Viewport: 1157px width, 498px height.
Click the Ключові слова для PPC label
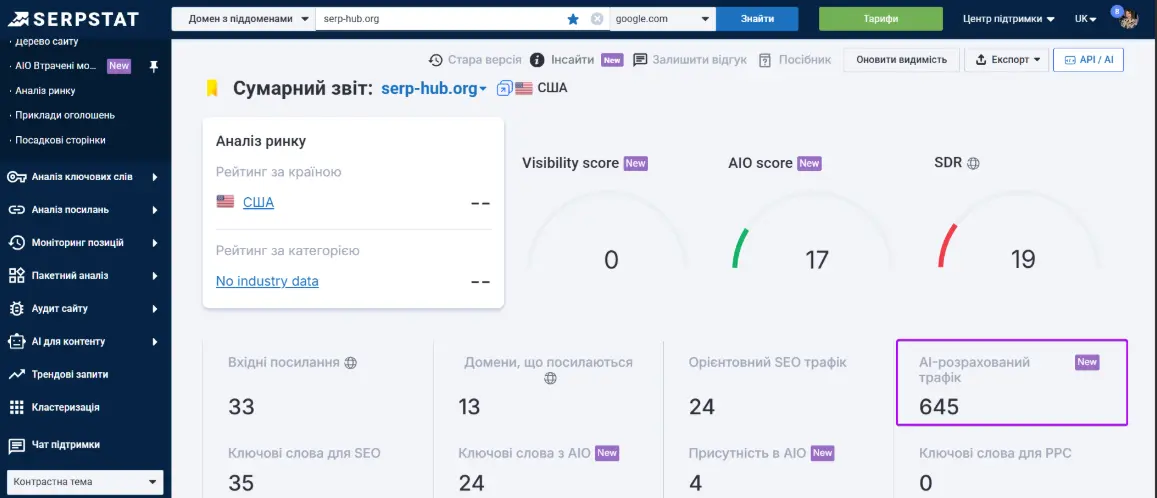click(x=995, y=453)
